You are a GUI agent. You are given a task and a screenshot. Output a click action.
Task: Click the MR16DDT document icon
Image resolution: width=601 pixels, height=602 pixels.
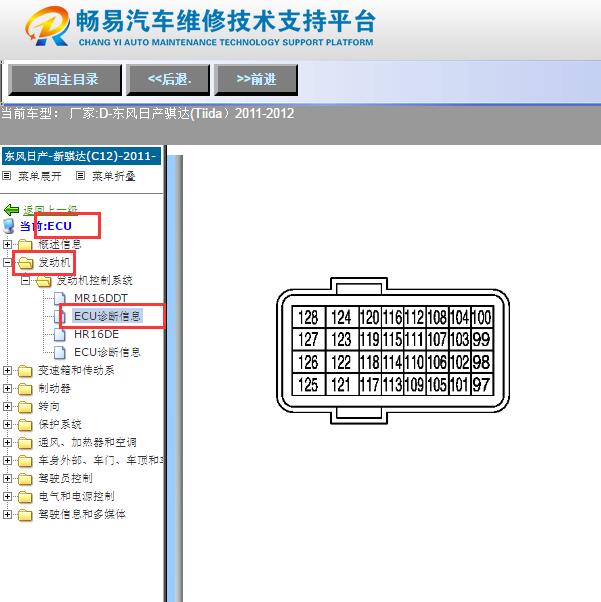[x=60, y=299]
